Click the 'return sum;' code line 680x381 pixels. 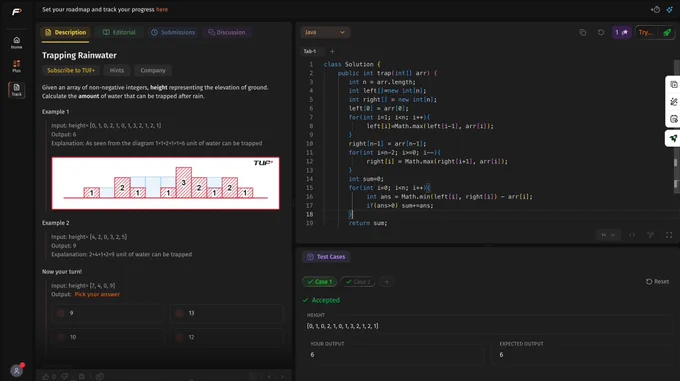[x=368, y=223]
